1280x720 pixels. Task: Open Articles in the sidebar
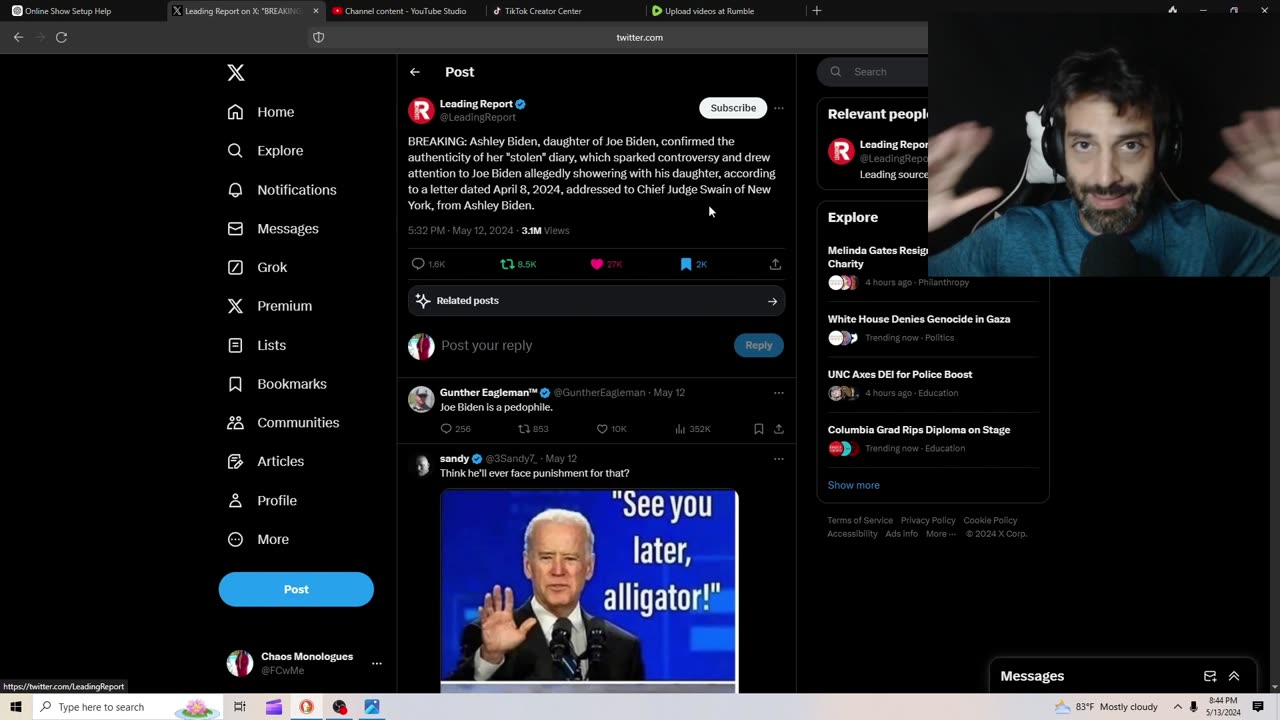266,461
